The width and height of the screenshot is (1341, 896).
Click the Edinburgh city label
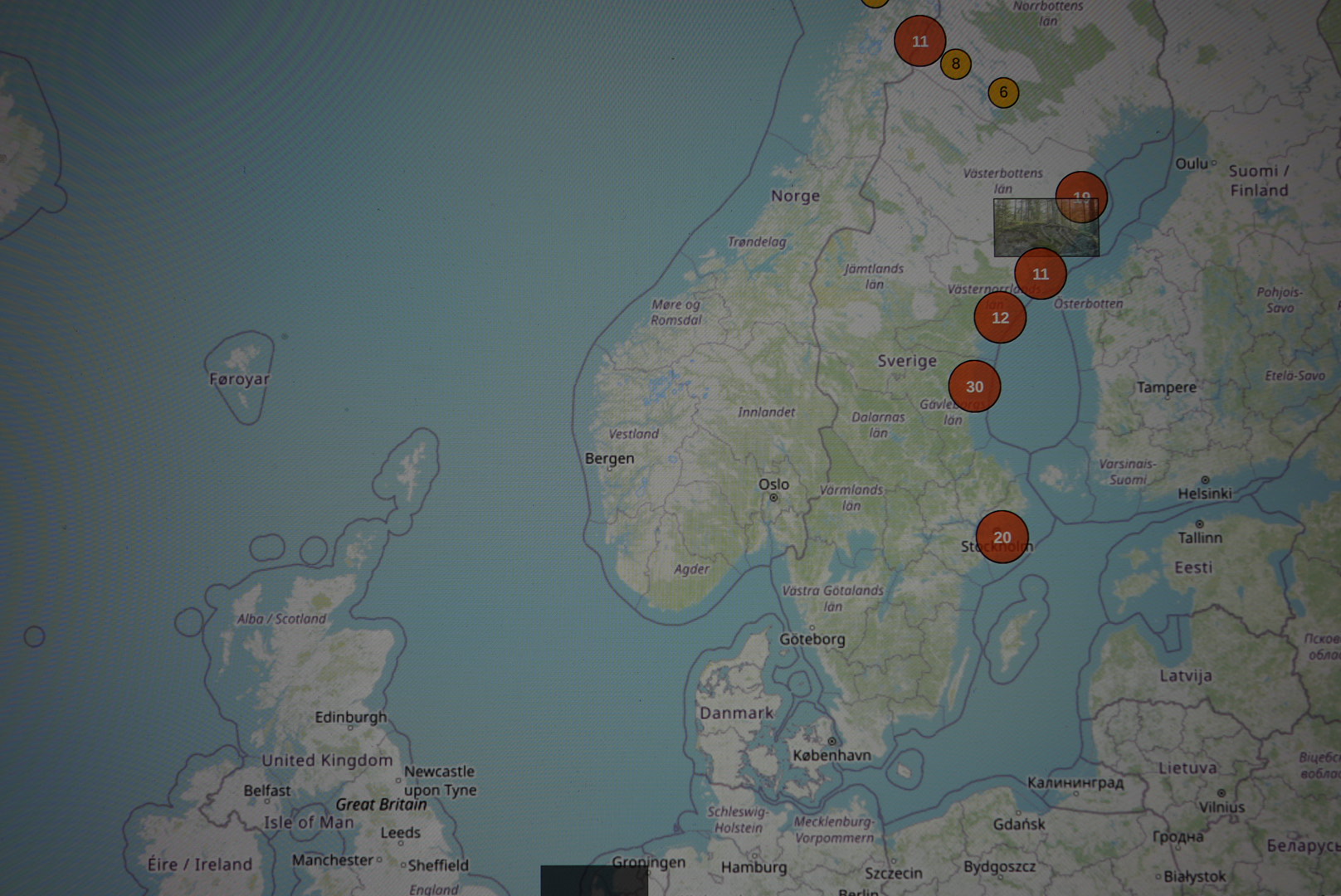[350, 717]
